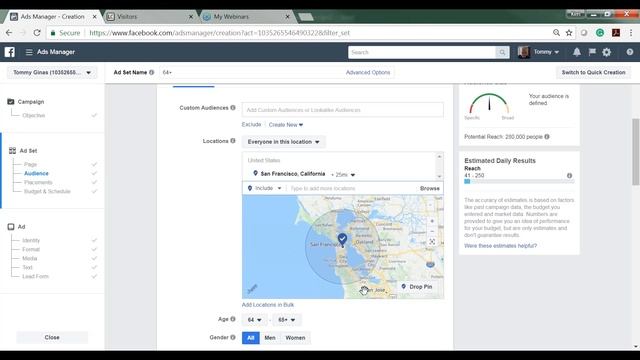Go to Audience section in sidebar
The width and height of the screenshot is (640, 360).
pyautogui.click(x=36, y=173)
